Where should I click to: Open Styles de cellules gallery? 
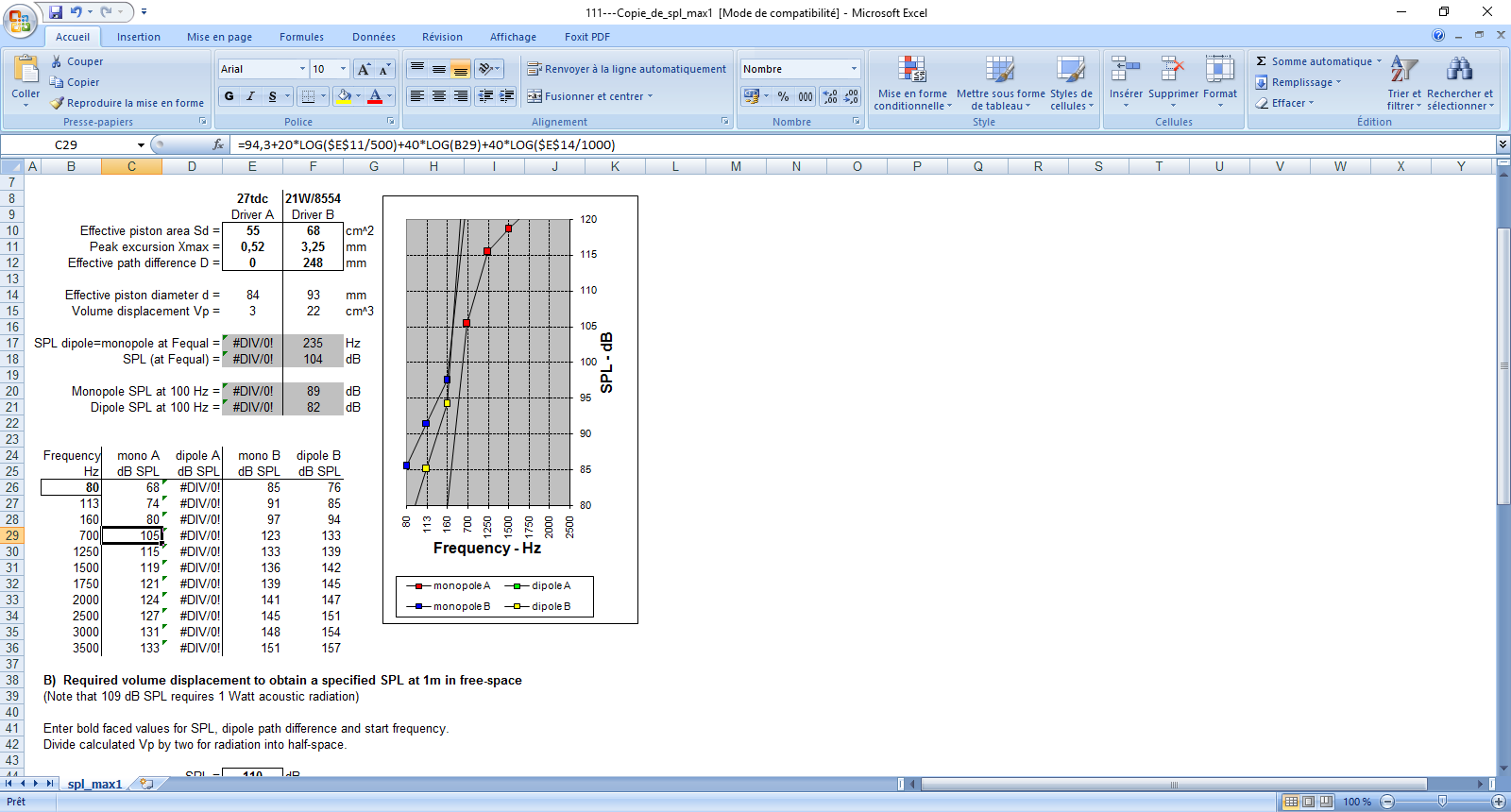pyautogui.click(x=1071, y=83)
